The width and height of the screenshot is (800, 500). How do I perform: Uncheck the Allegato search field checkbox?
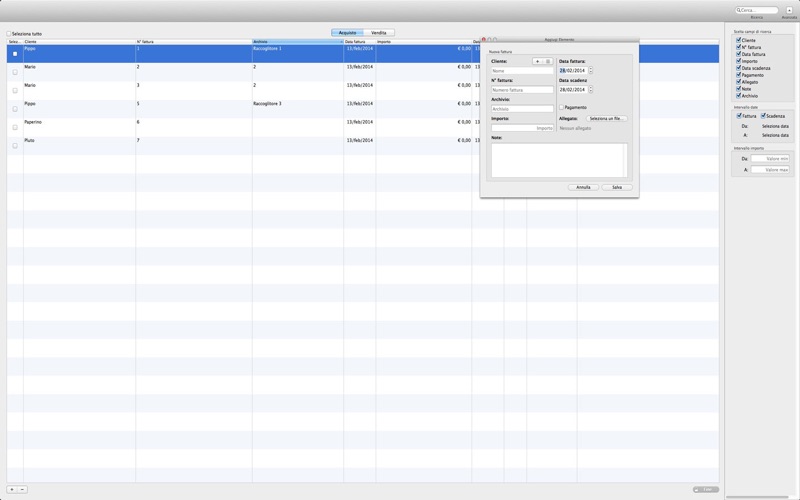point(738,82)
